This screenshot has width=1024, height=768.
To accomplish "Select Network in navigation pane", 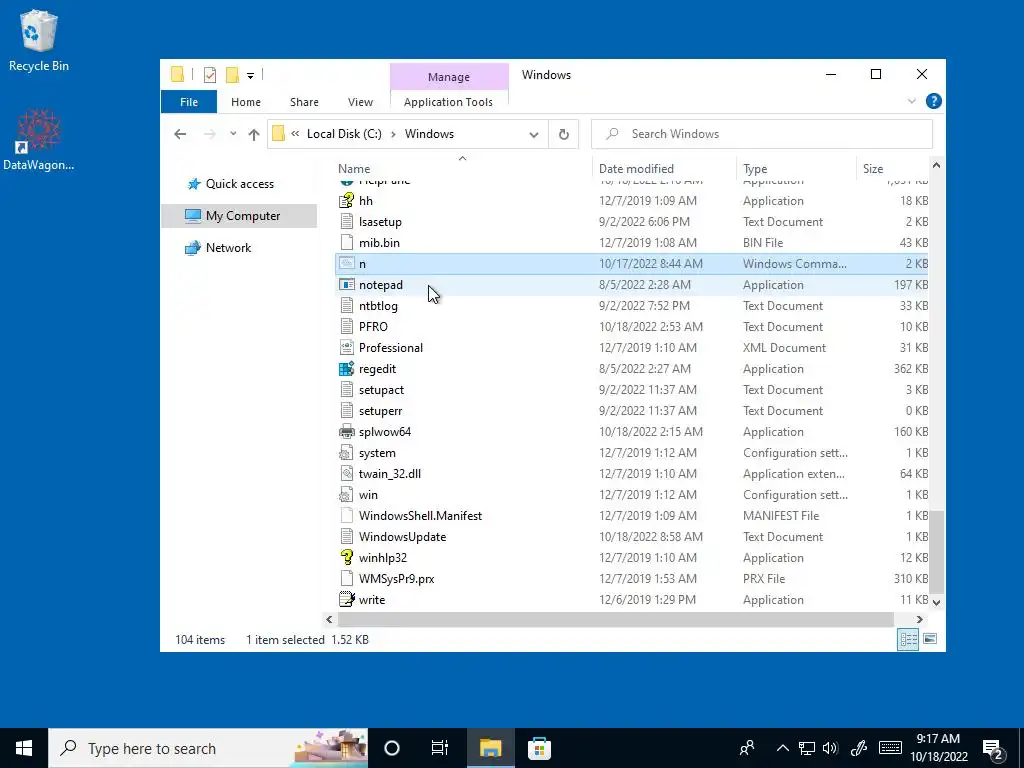I will [228, 248].
